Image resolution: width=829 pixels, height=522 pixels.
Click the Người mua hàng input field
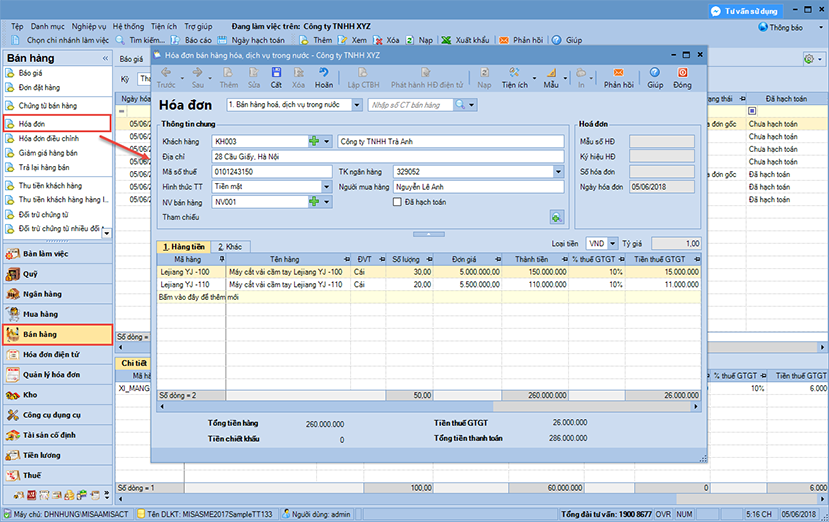click(479, 187)
